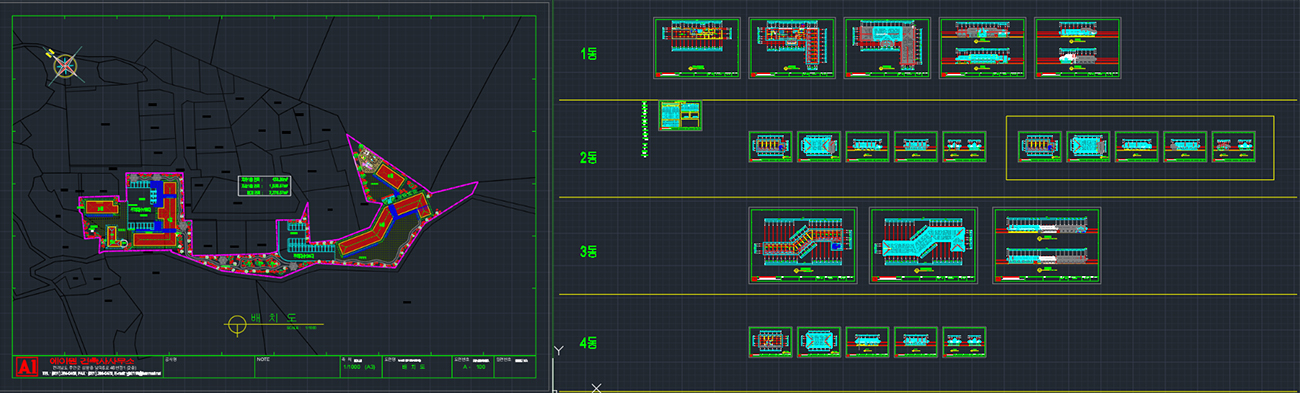Open the 3동 angled floor plan sheet

pos(803,246)
